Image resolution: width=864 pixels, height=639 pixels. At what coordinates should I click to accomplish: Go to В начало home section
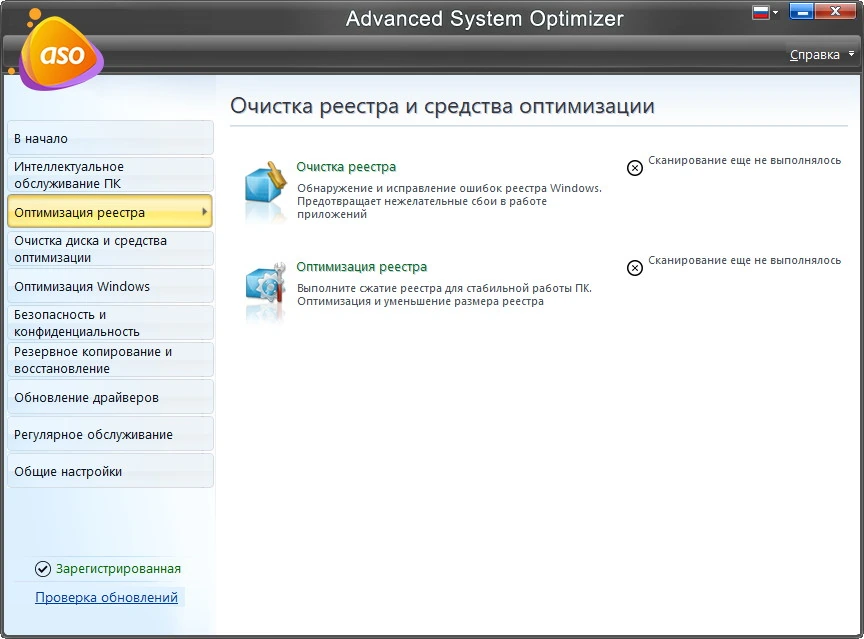[x=110, y=138]
